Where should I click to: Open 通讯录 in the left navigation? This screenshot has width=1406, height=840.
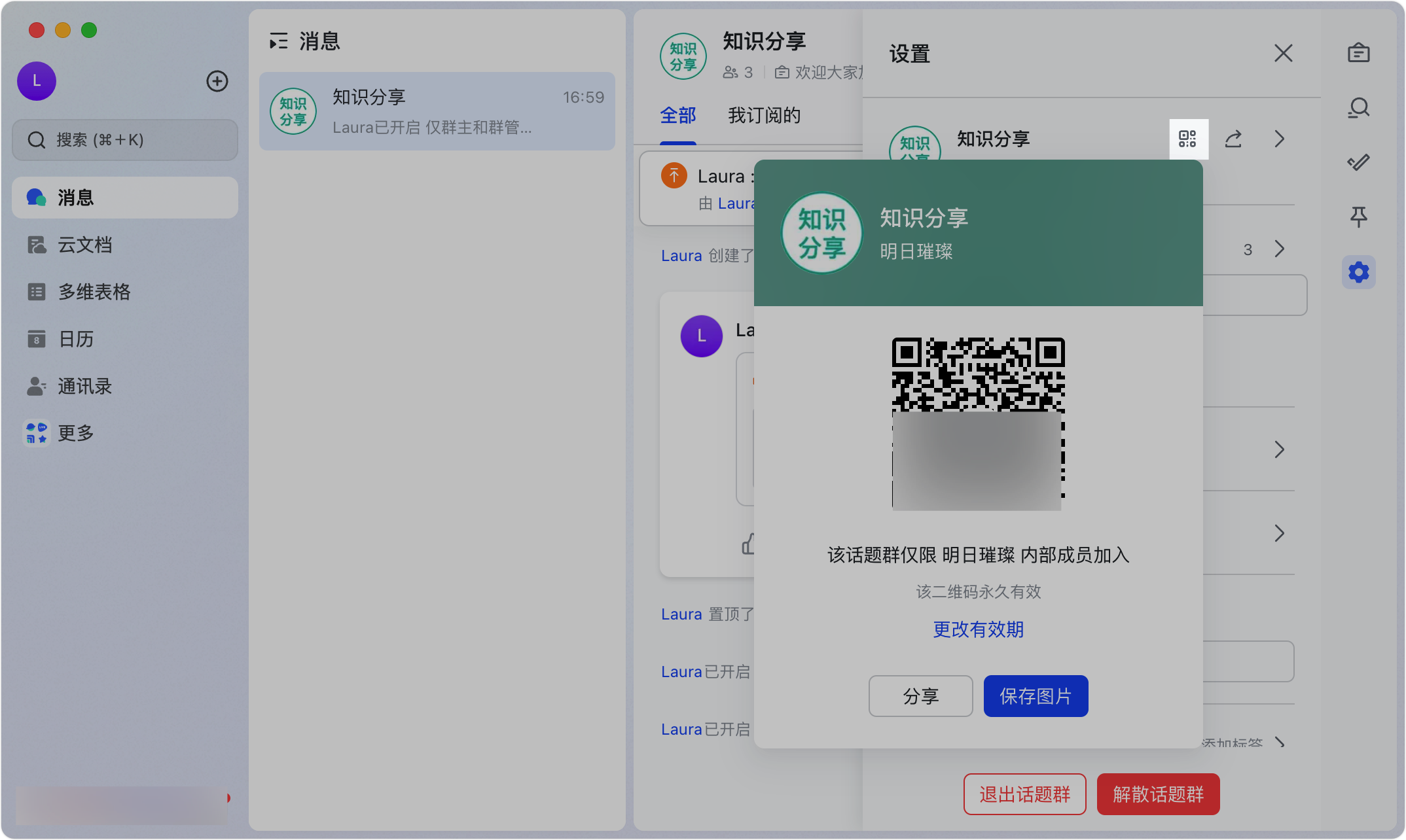(x=125, y=386)
